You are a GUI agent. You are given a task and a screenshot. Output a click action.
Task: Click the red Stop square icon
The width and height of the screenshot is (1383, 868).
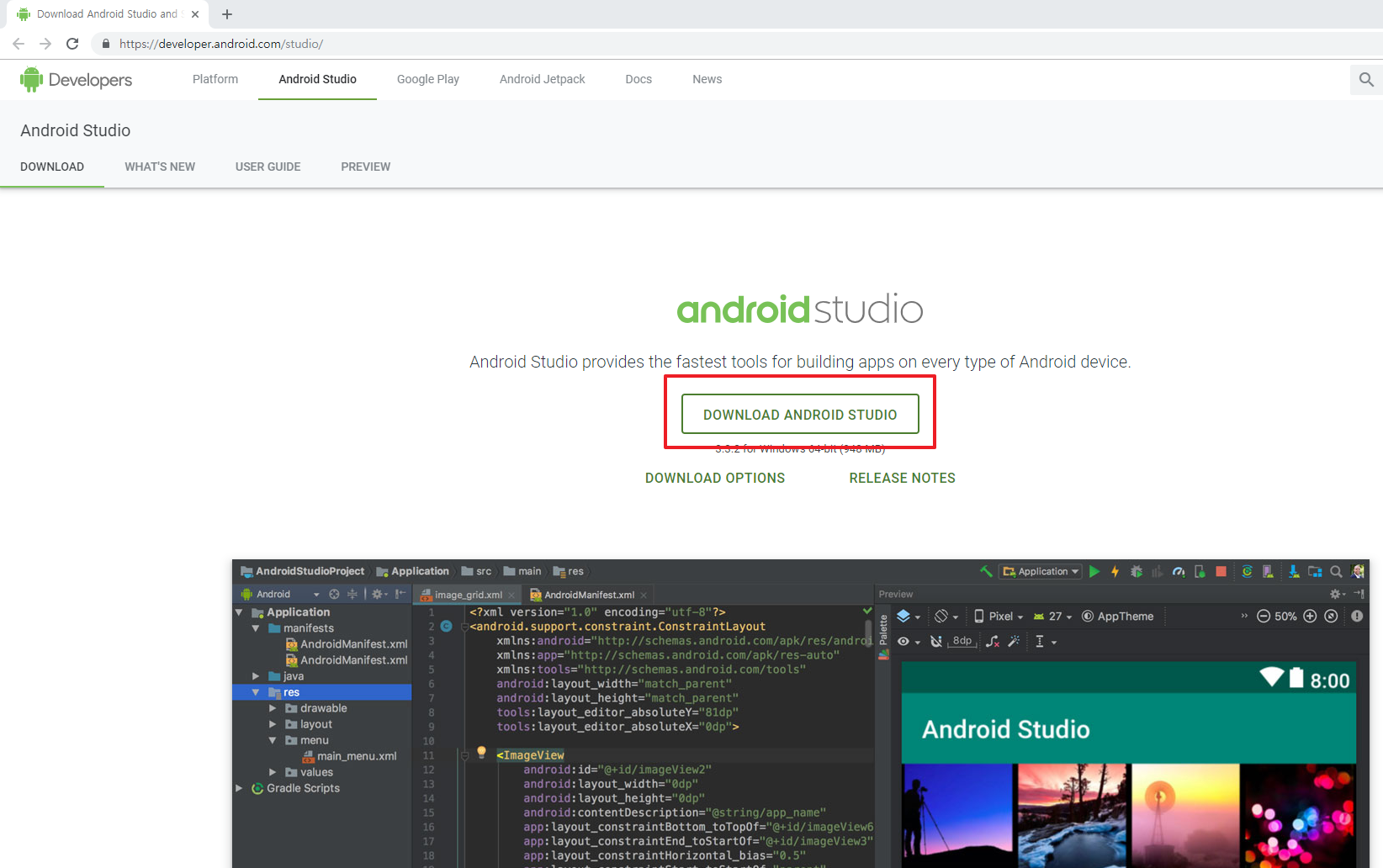coord(1221,571)
